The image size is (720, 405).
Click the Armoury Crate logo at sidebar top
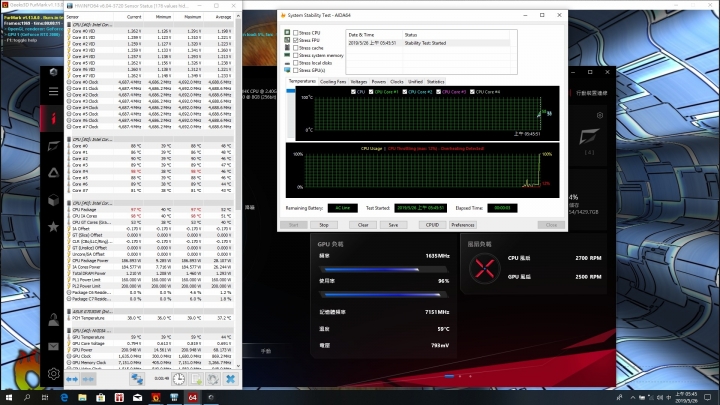coord(53,72)
